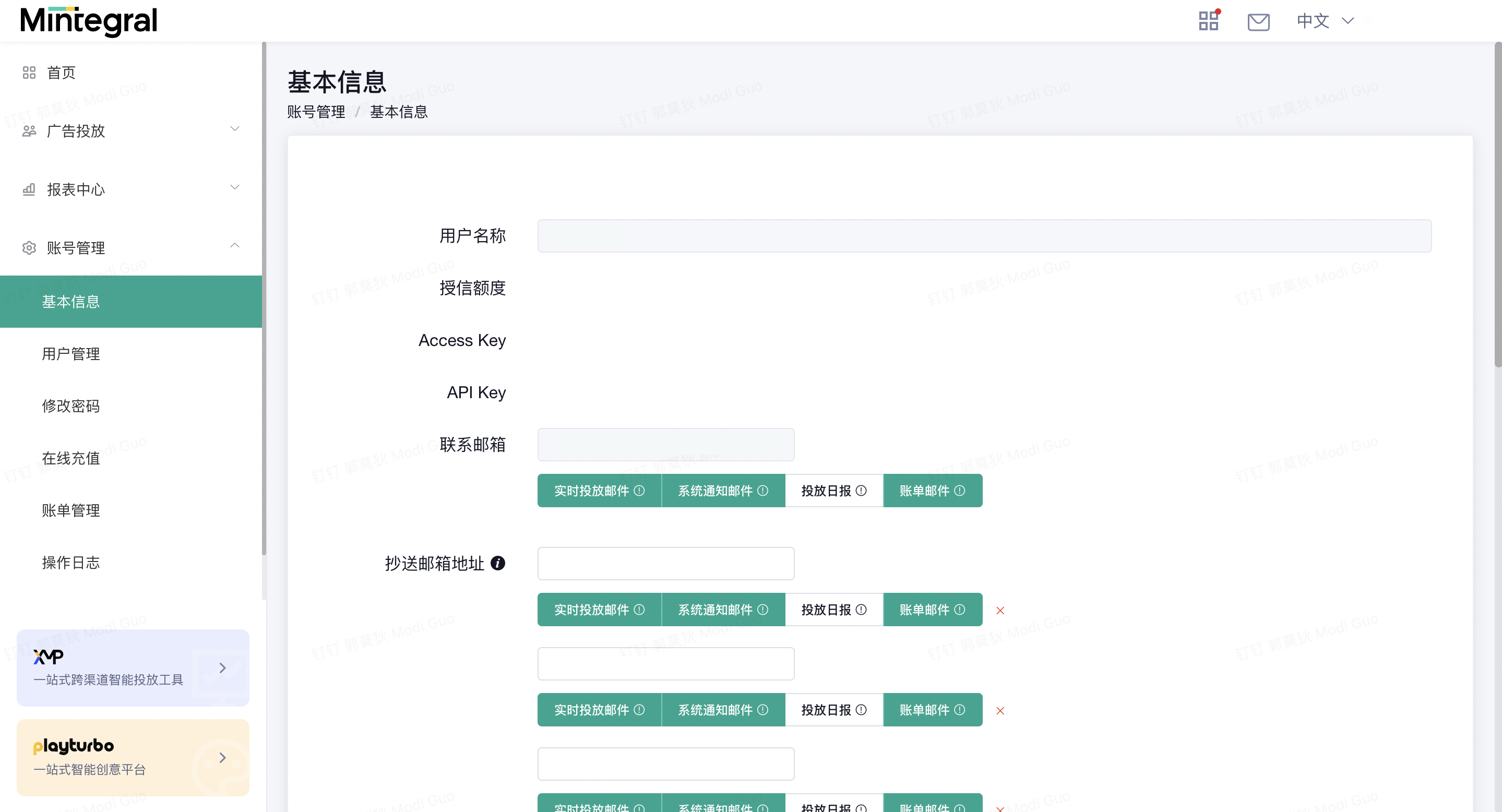Click the 联系邮箱 input field
1502x812 pixels.
pos(666,445)
